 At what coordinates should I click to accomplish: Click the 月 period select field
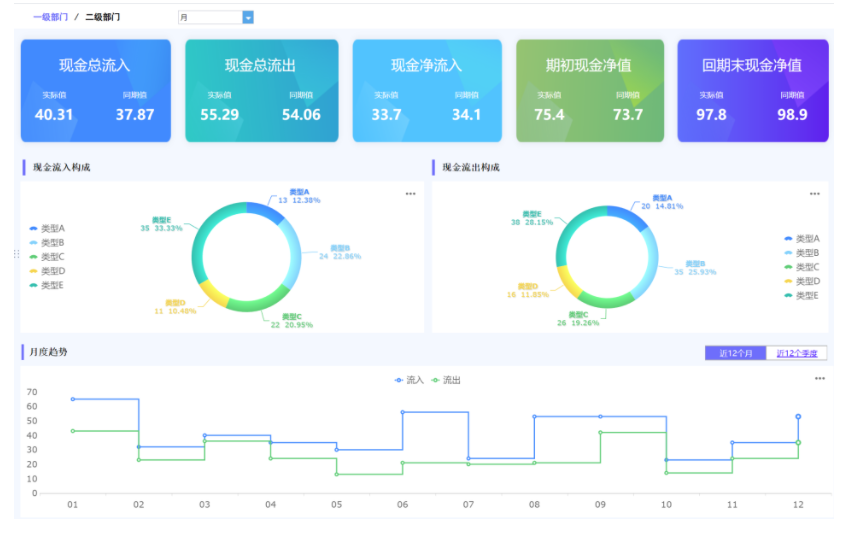click(x=216, y=18)
